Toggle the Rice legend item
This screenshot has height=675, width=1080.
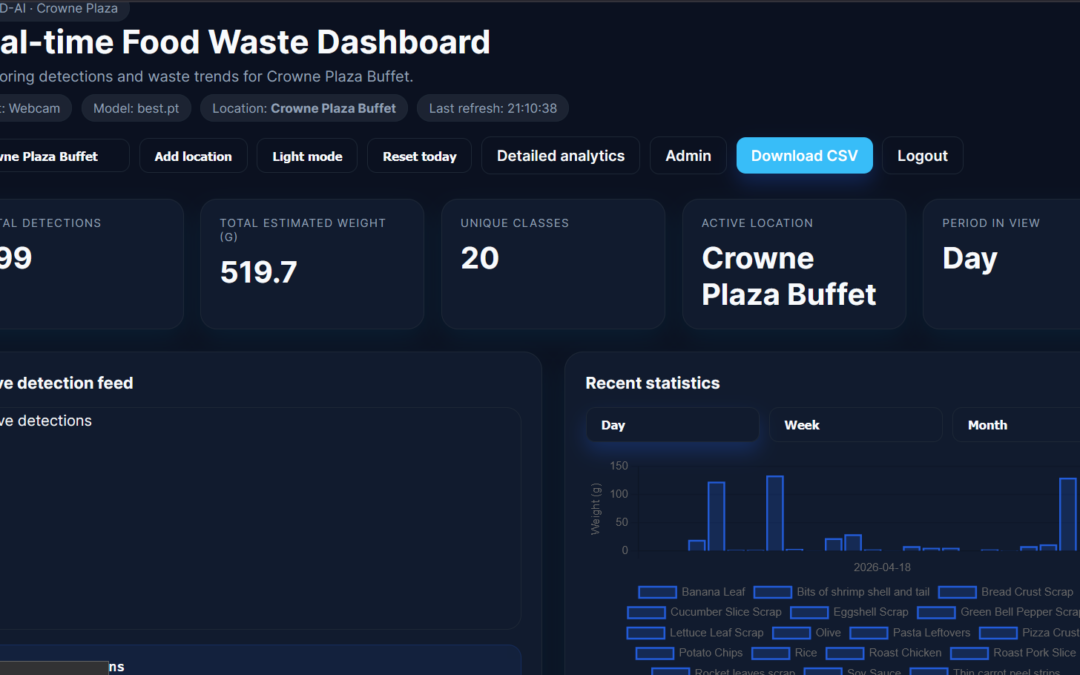click(x=785, y=652)
